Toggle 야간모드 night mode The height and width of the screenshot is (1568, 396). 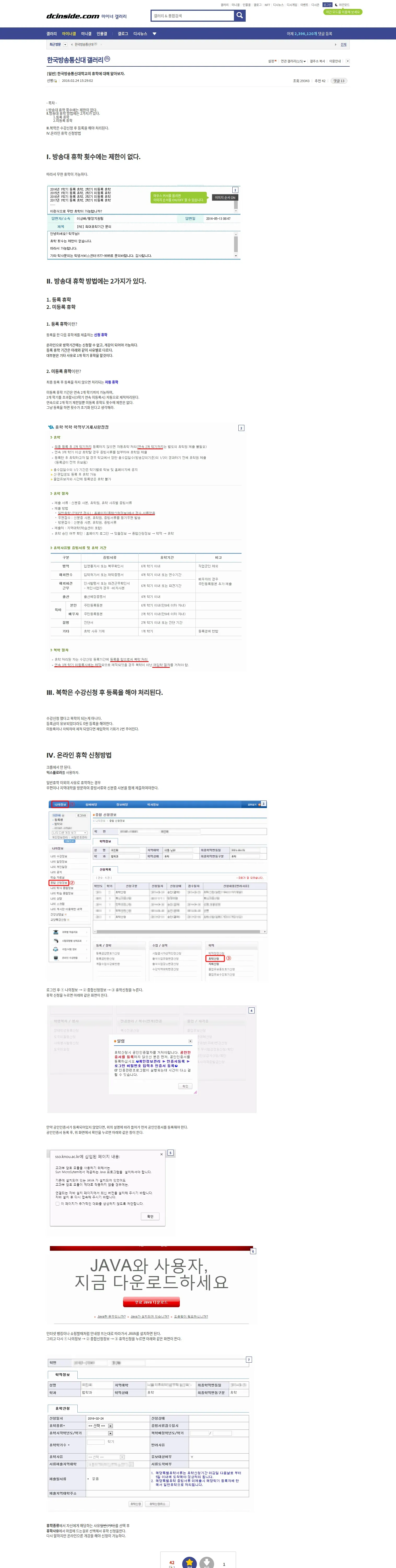coord(342,5)
